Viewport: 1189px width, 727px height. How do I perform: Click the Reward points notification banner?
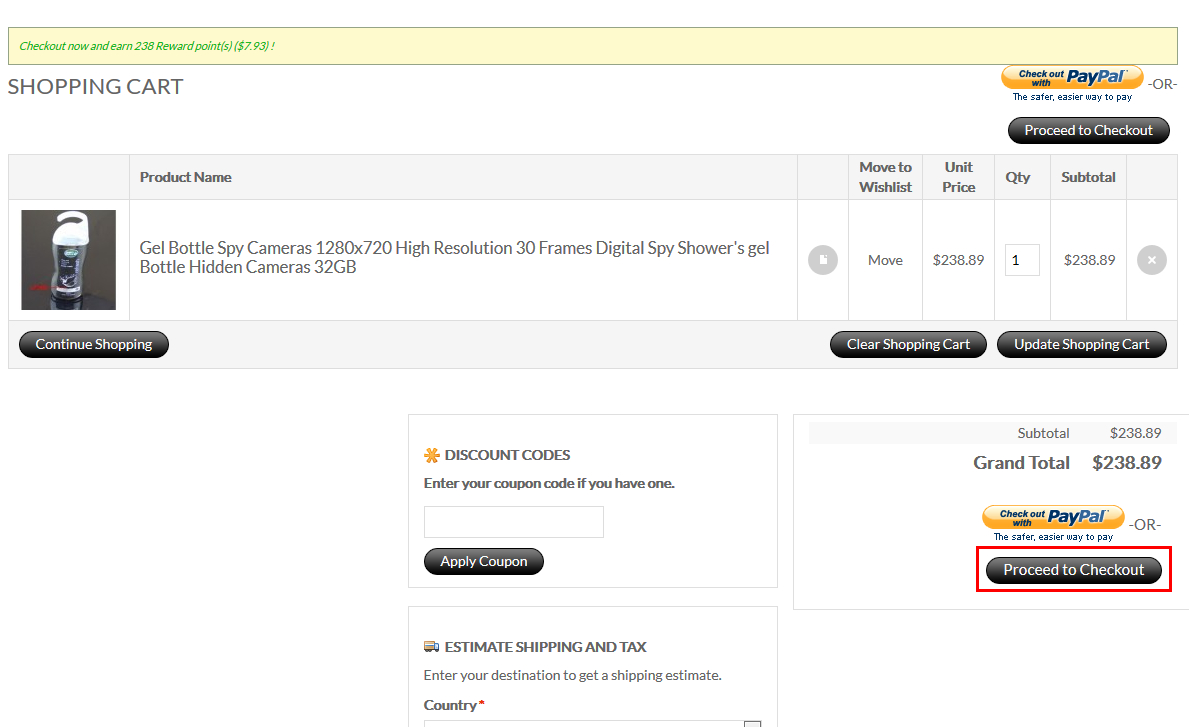[592, 46]
